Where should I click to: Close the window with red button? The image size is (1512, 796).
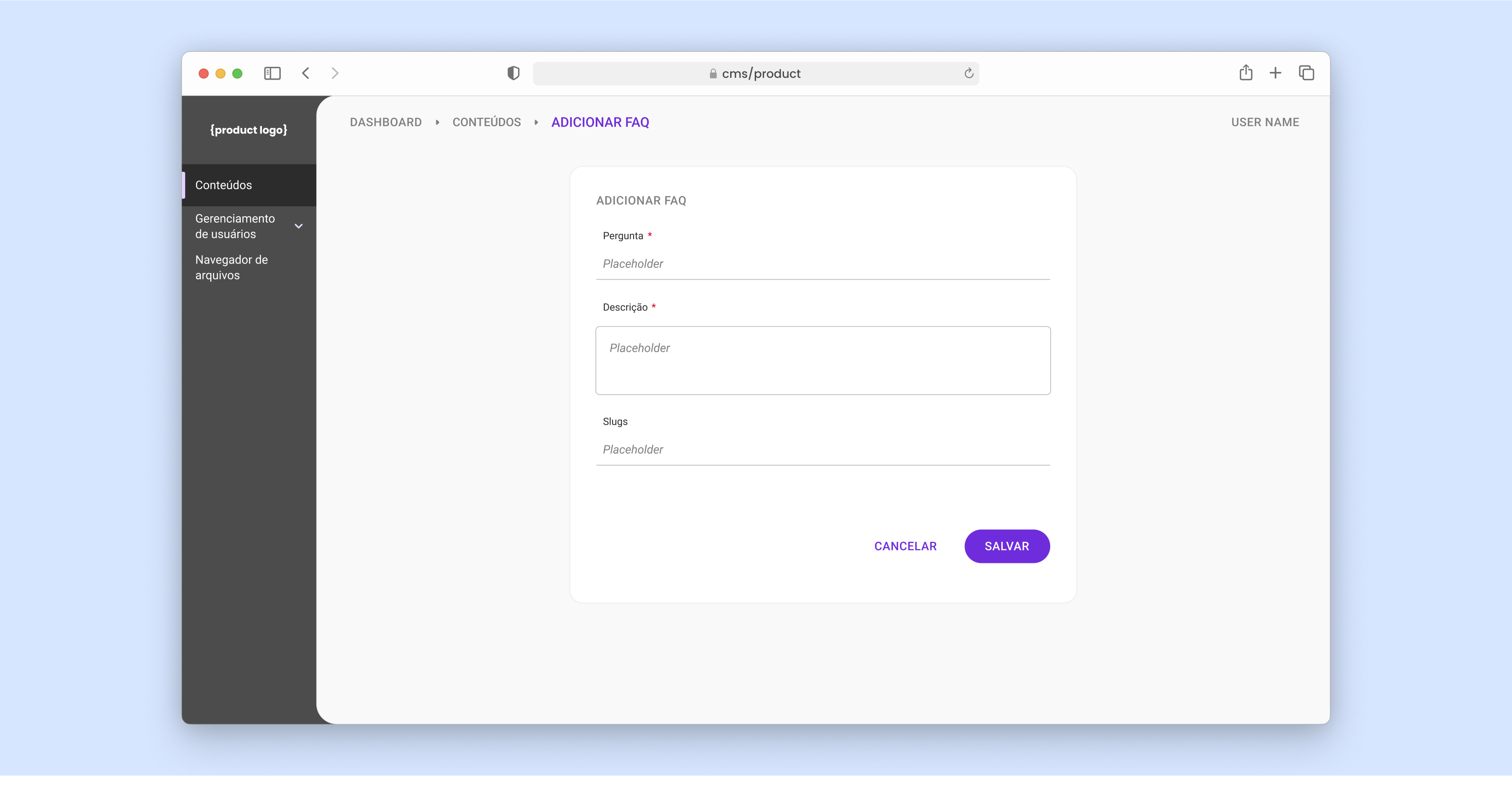click(x=204, y=73)
